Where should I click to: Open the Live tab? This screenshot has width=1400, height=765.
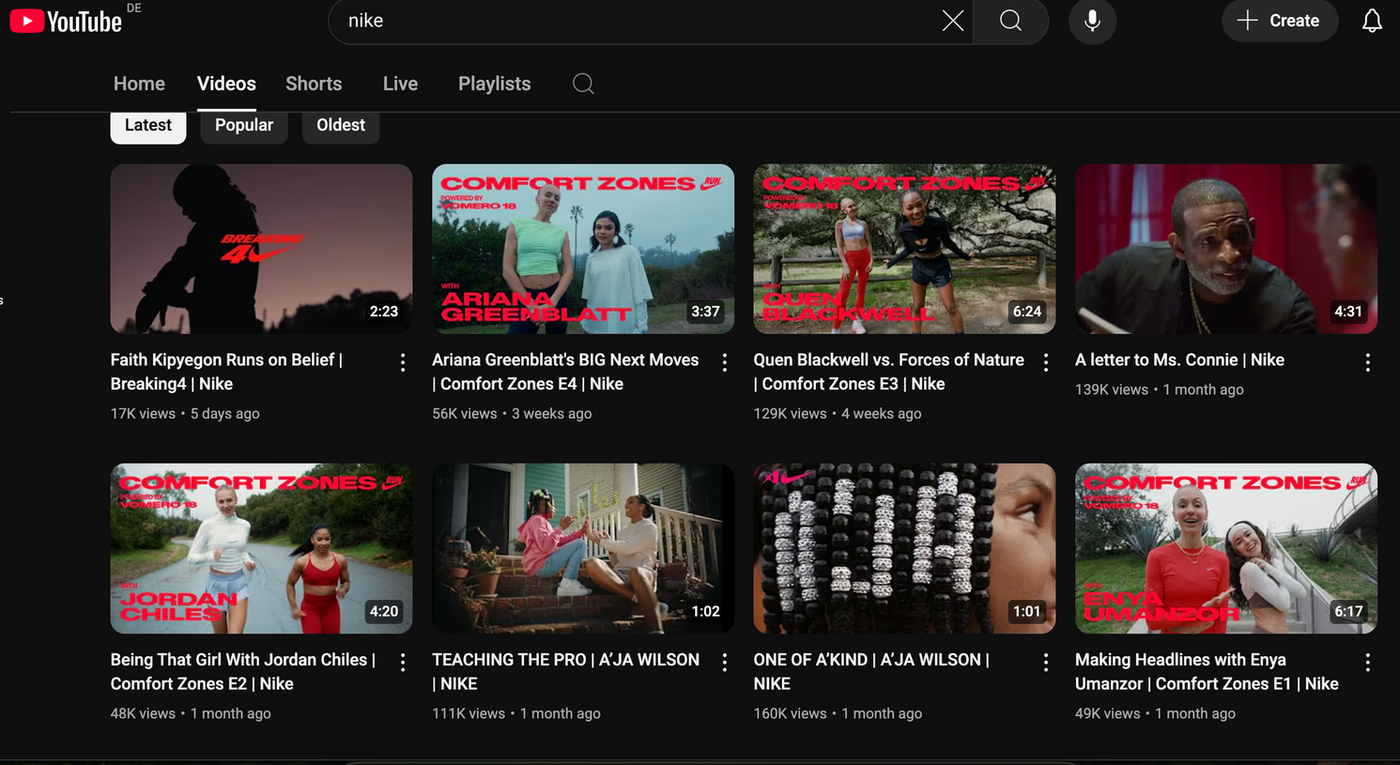[x=400, y=84]
